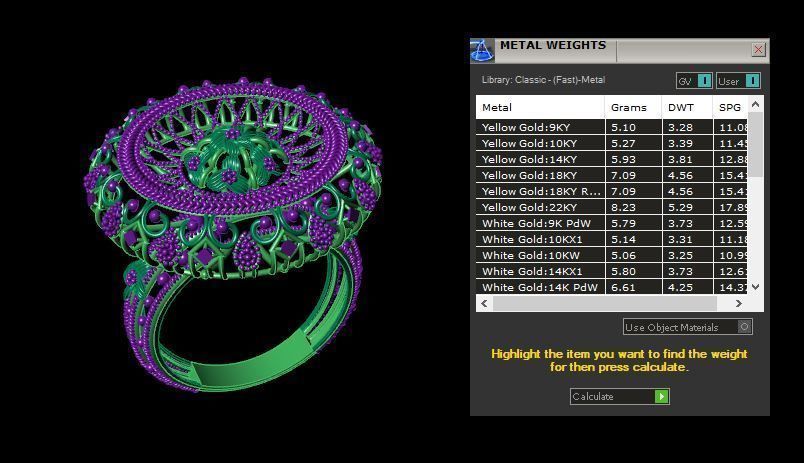Close the Metal Weights panel
The width and height of the screenshot is (804, 463).
click(x=758, y=49)
